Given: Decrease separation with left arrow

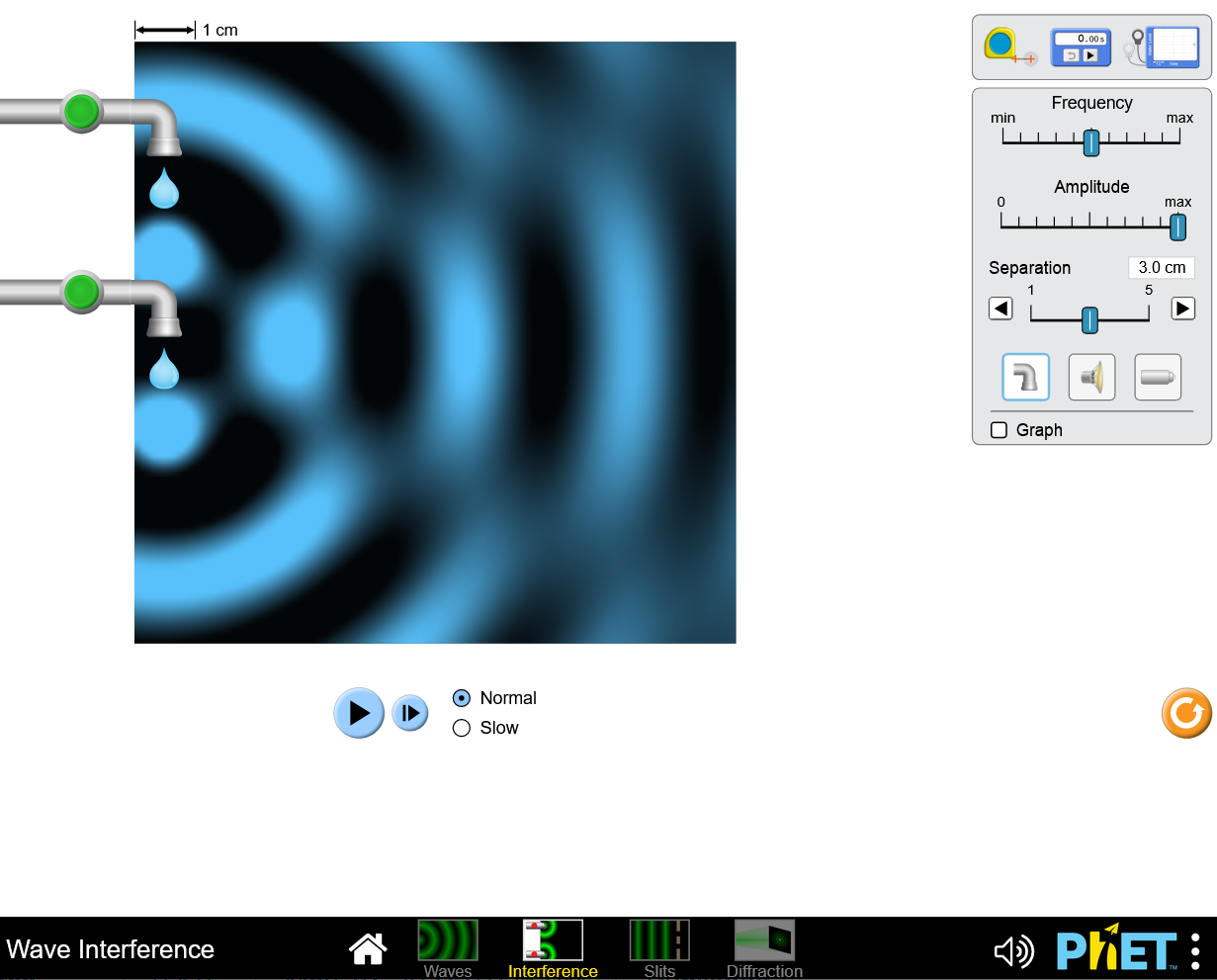Looking at the screenshot, I should click(1000, 309).
